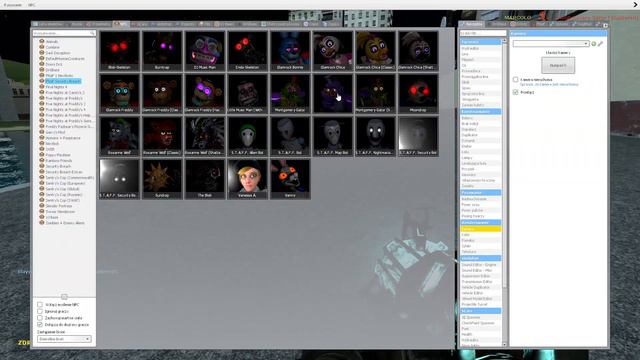Image resolution: width=640 pixels, height=360 pixels.
Task: Switch to the NPC tab in spawn menu
Action: point(121,24)
